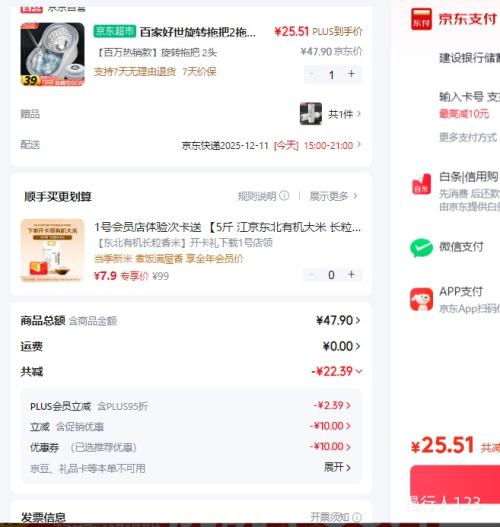500x527 pixels.
Task: Open the organic rice product image
Action: (52, 250)
